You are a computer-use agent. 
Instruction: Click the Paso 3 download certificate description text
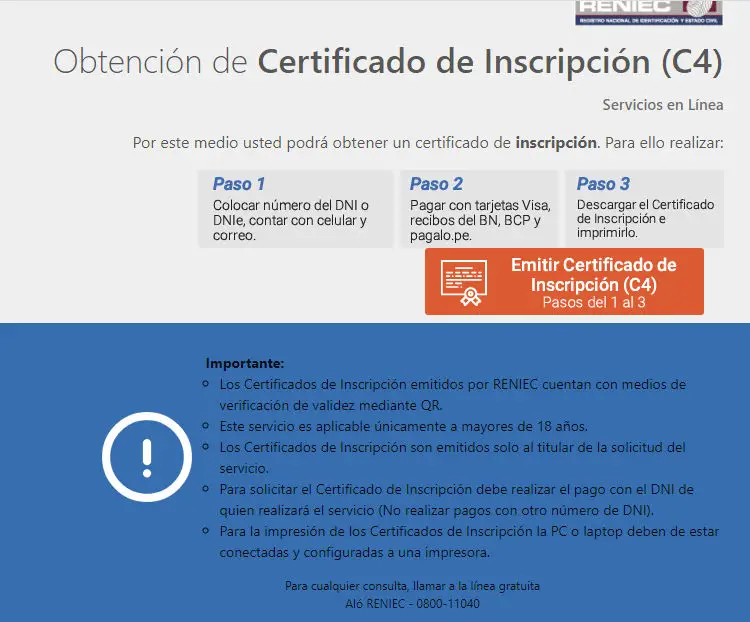(x=645, y=219)
